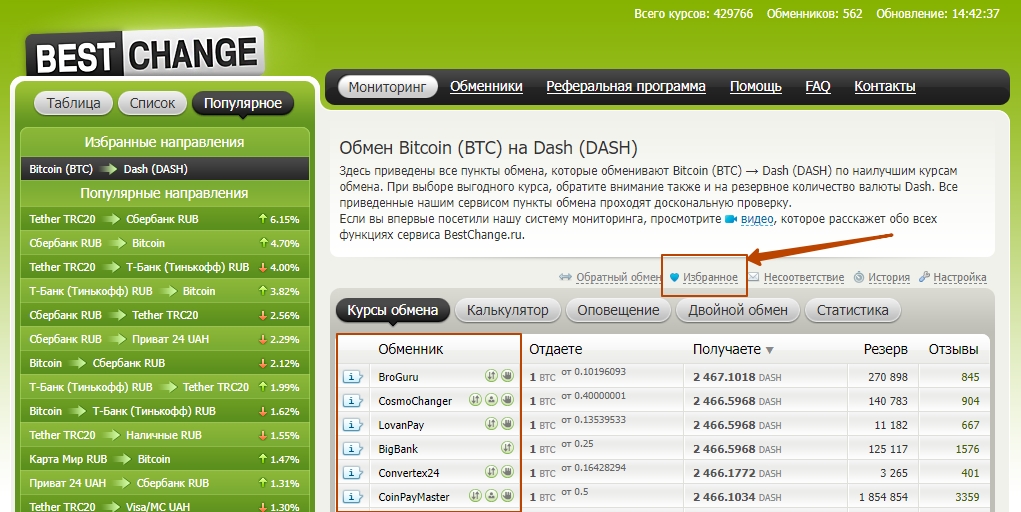Click the История link
The image size is (1021, 512).
[x=889, y=277]
